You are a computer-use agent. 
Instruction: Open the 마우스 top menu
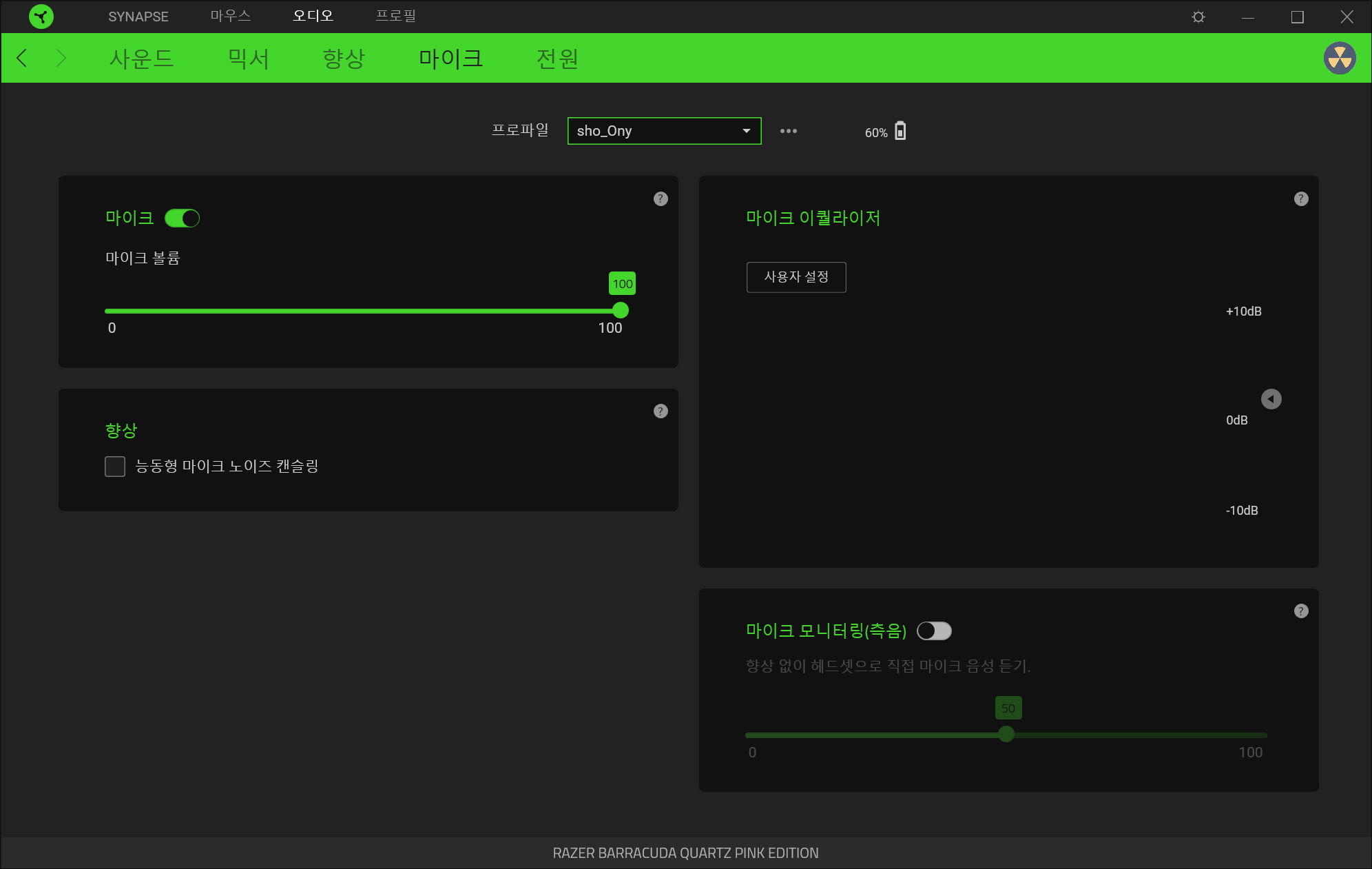click(230, 16)
